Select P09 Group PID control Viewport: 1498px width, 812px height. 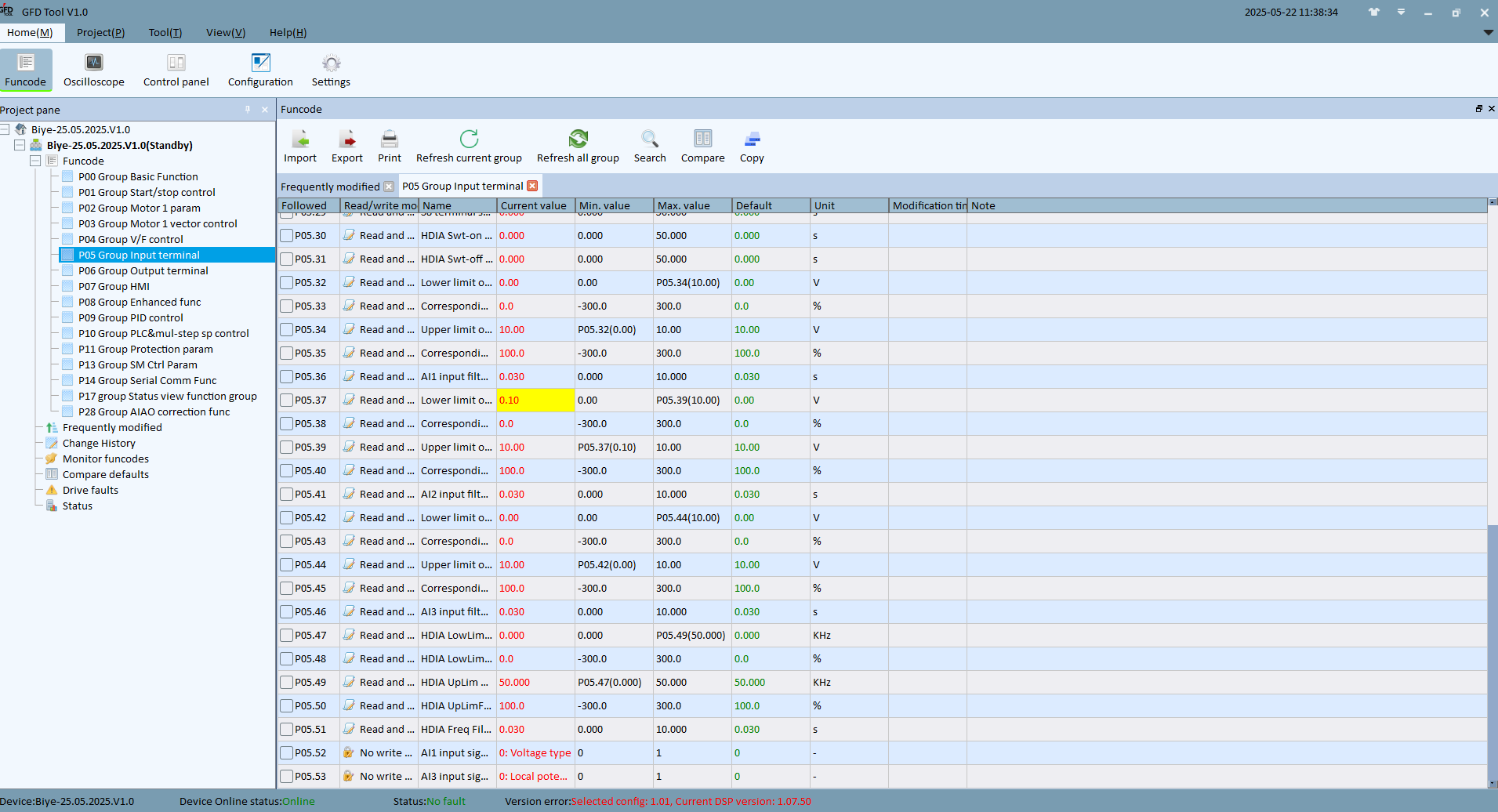click(x=131, y=317)
